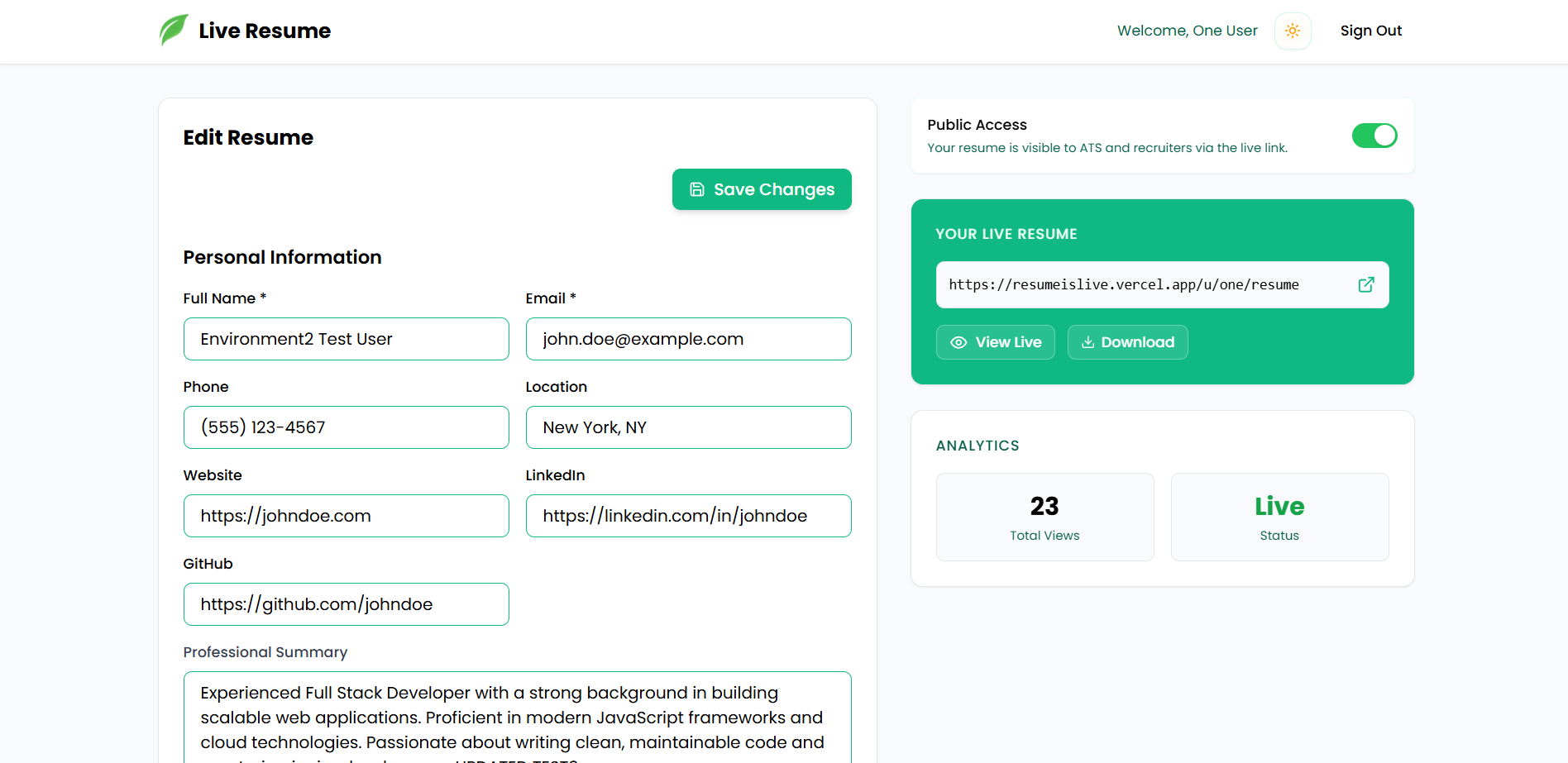The height and width of the screenshot is (763, 1568).
Task: Click the Download button
Action: click(1127, 341)
